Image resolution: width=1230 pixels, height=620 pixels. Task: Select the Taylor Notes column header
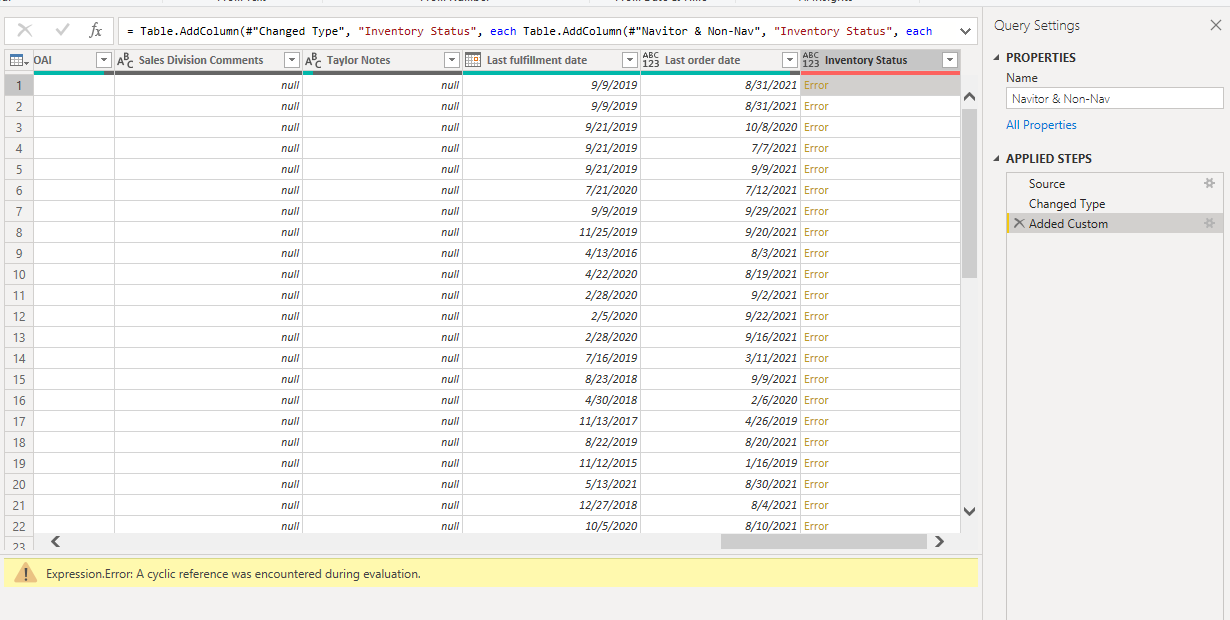point(382,61)
